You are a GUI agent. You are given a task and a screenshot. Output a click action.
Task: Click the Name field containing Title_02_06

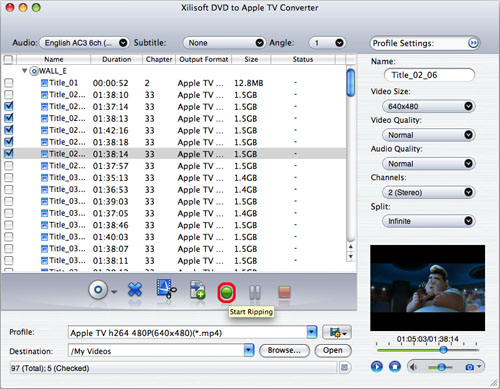coord(429,75)
